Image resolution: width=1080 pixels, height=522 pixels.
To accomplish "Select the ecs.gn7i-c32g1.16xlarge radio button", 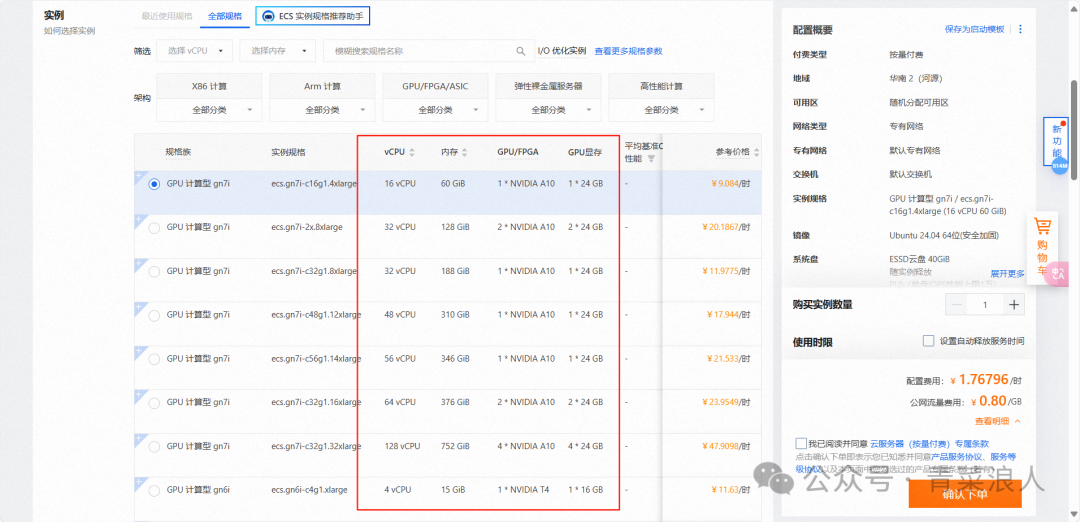I will tap(154, 403).
